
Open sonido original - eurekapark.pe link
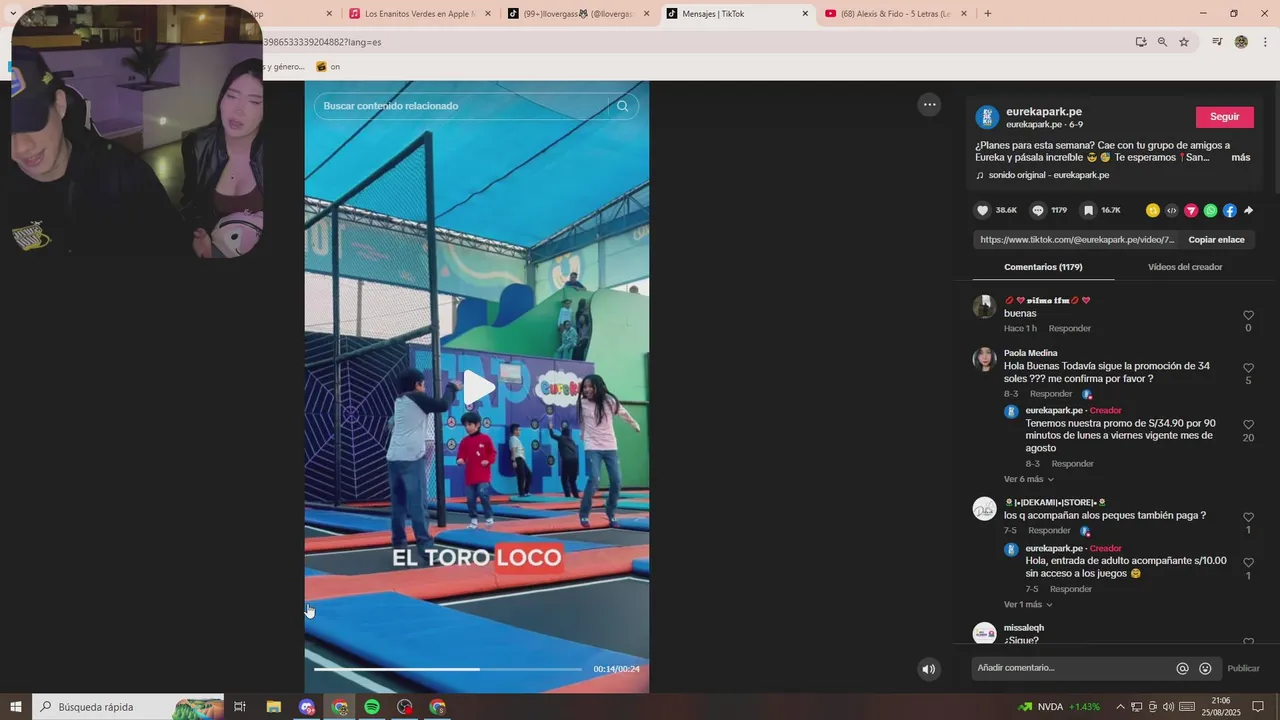pos(1048,175)
